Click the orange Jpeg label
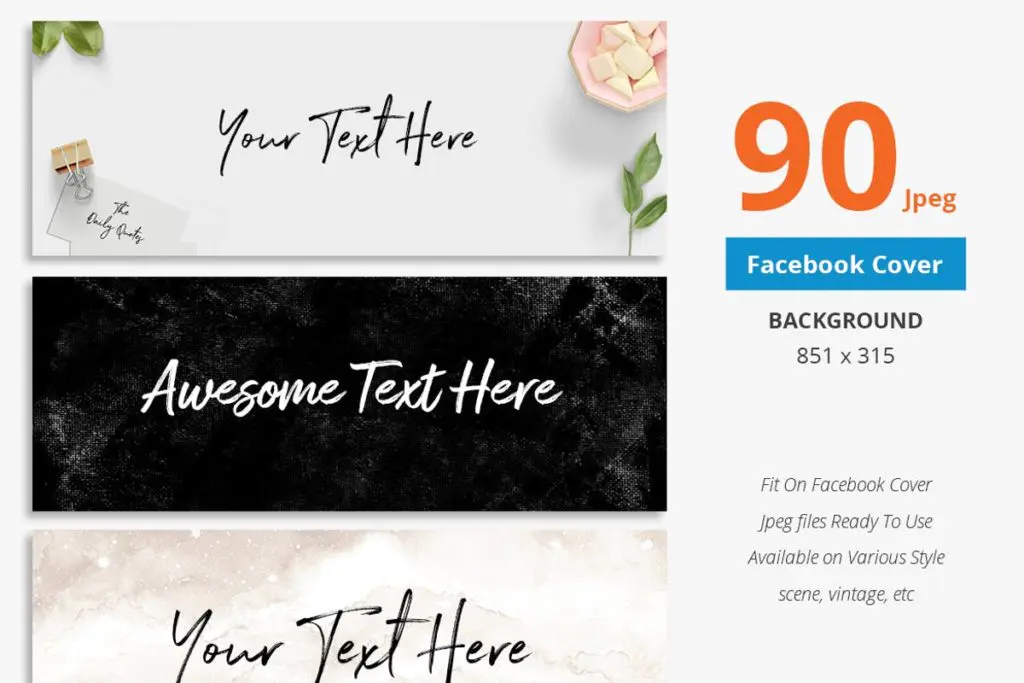This screenshot has height=683, width=1024. click(930, 199)
